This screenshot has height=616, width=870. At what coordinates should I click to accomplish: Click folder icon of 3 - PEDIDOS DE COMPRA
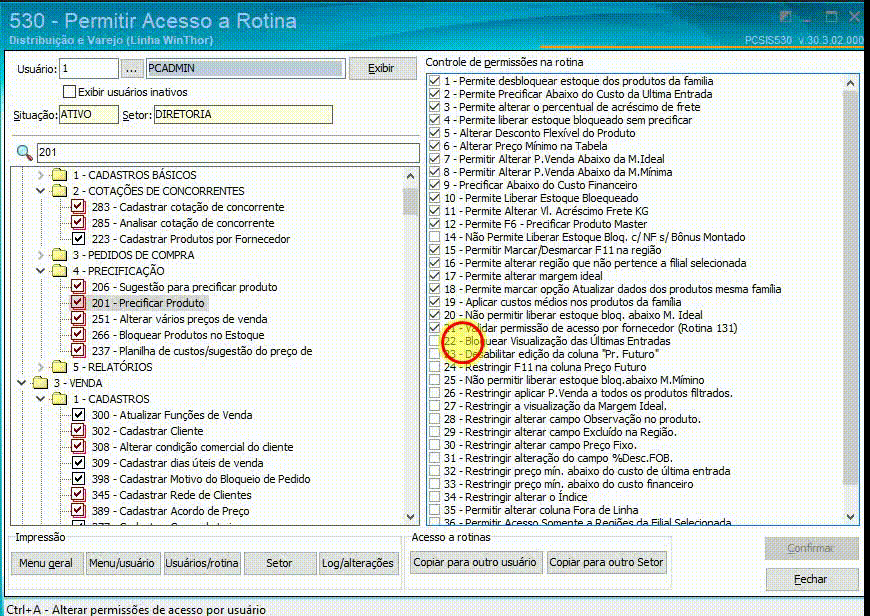[59, 255]
